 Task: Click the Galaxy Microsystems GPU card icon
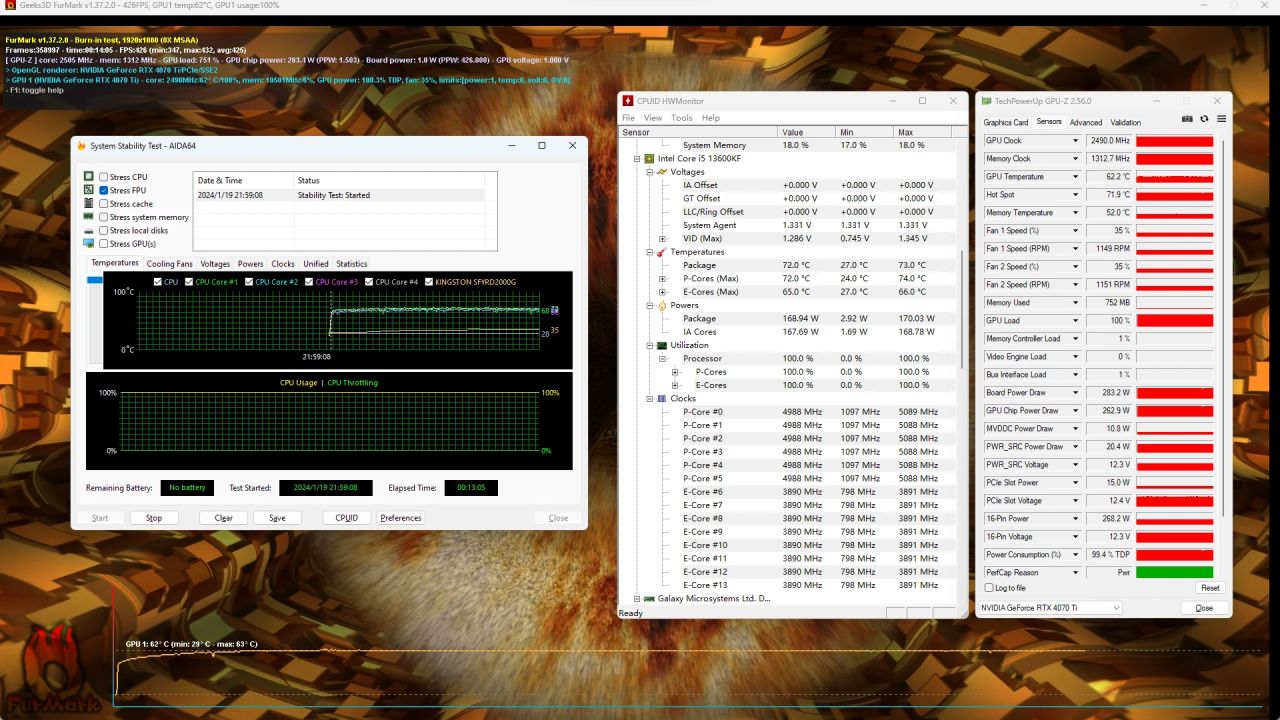[649, 598]
